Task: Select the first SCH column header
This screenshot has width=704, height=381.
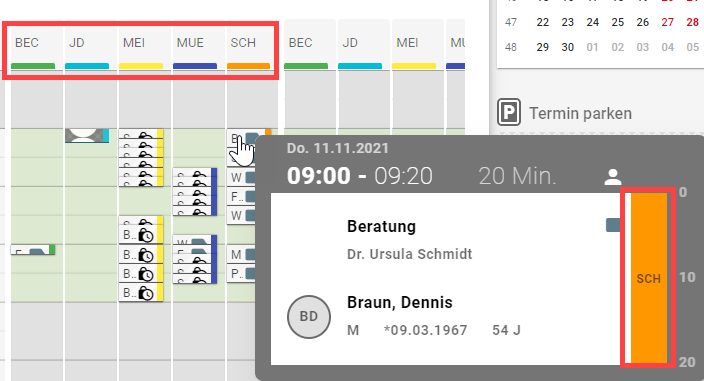Action: pyautogui.click(x=248, y=48)
